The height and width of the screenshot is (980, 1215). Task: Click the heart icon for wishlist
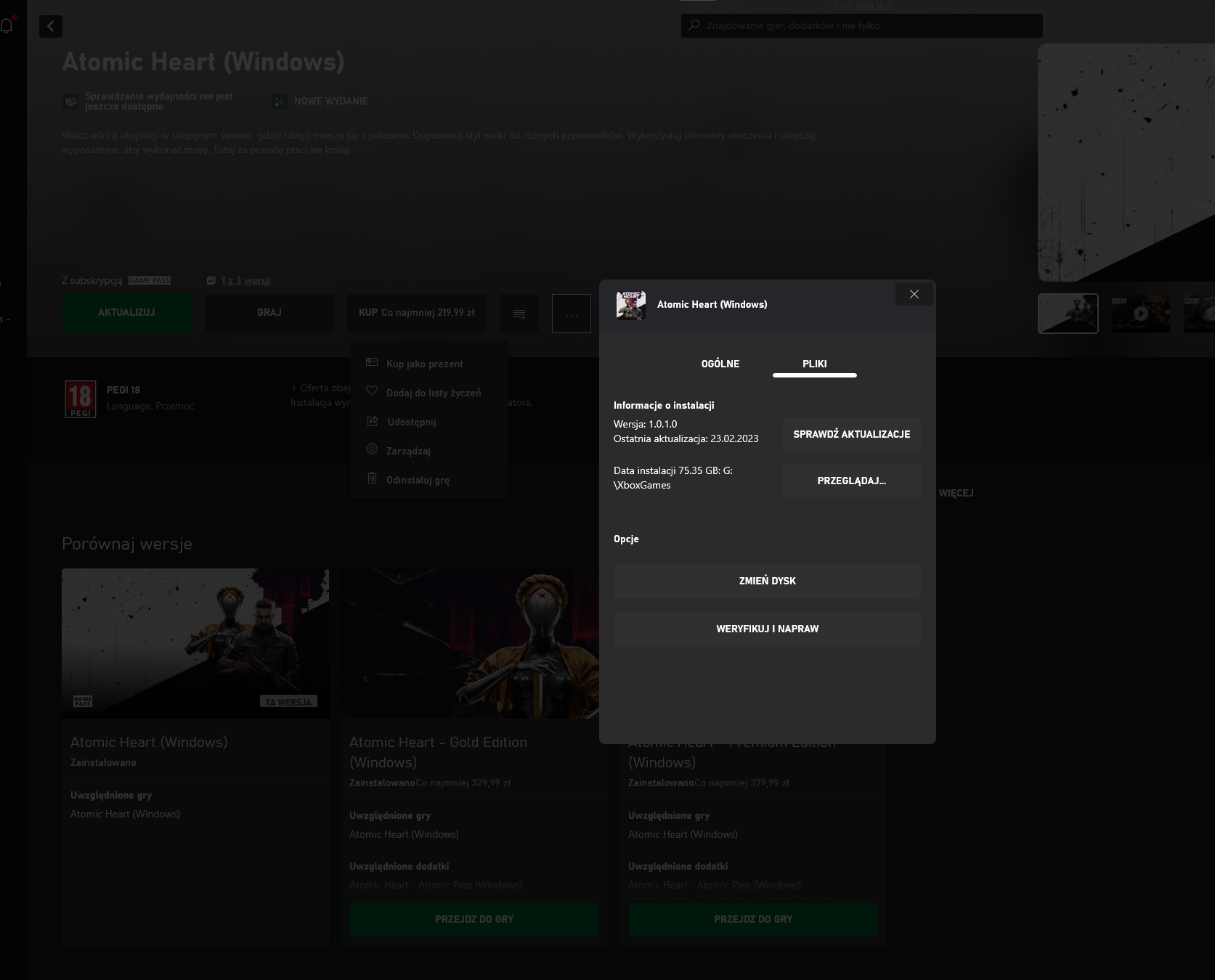372,391
